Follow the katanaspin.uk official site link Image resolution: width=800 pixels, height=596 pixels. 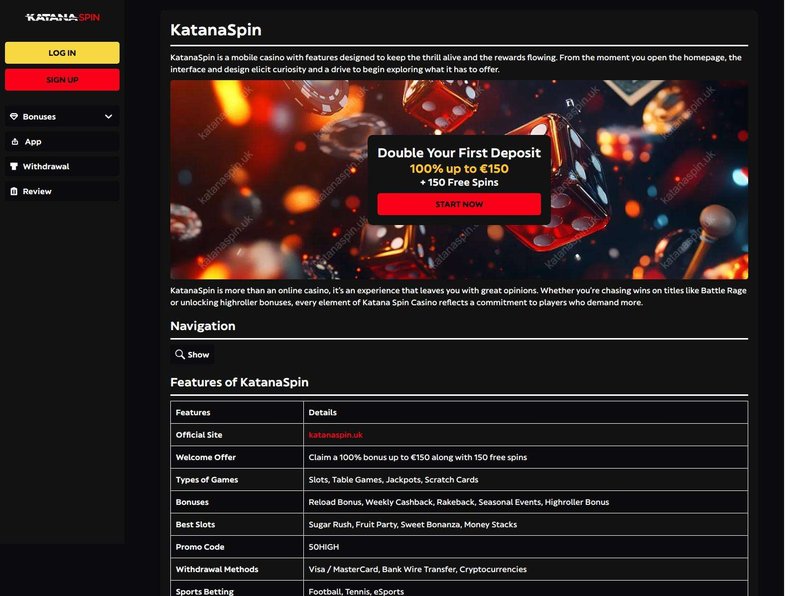point(336,435)
